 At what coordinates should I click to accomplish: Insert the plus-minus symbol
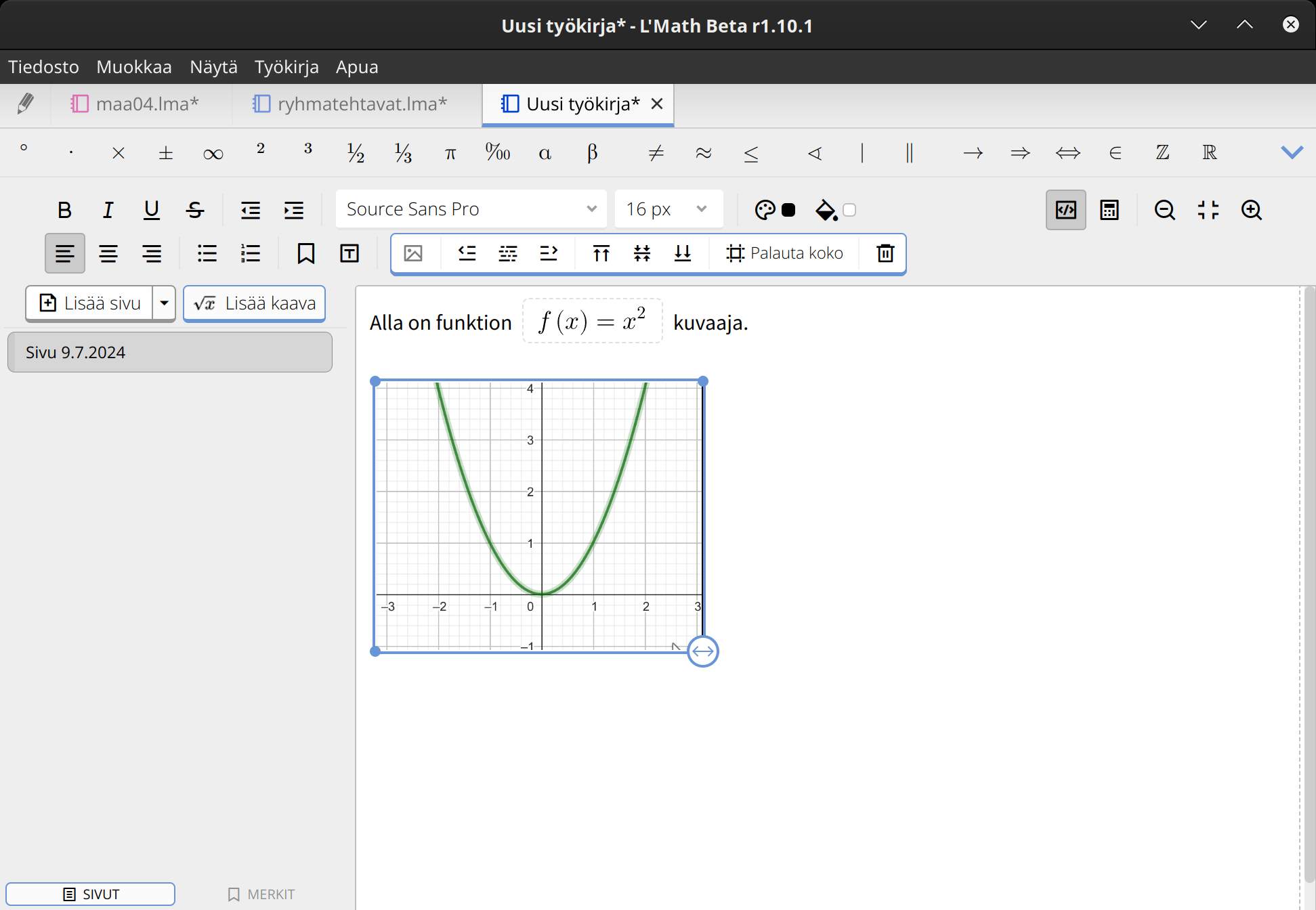(x=165, y=153)
